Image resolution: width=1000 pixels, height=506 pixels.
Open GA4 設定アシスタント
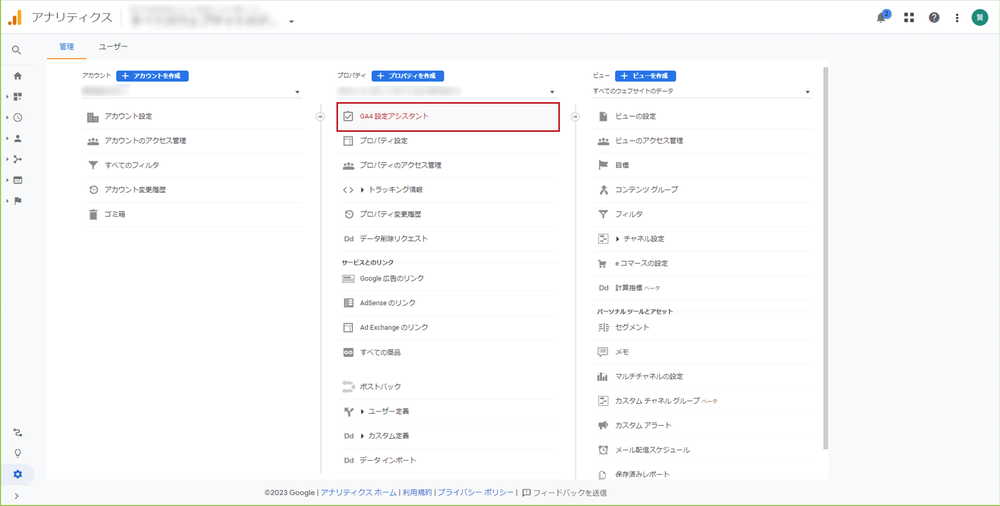[448, 117]
